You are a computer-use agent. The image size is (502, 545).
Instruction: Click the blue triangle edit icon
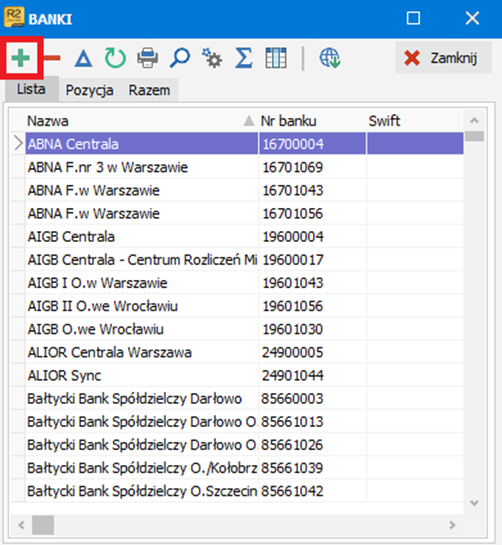tap(83, 58)
